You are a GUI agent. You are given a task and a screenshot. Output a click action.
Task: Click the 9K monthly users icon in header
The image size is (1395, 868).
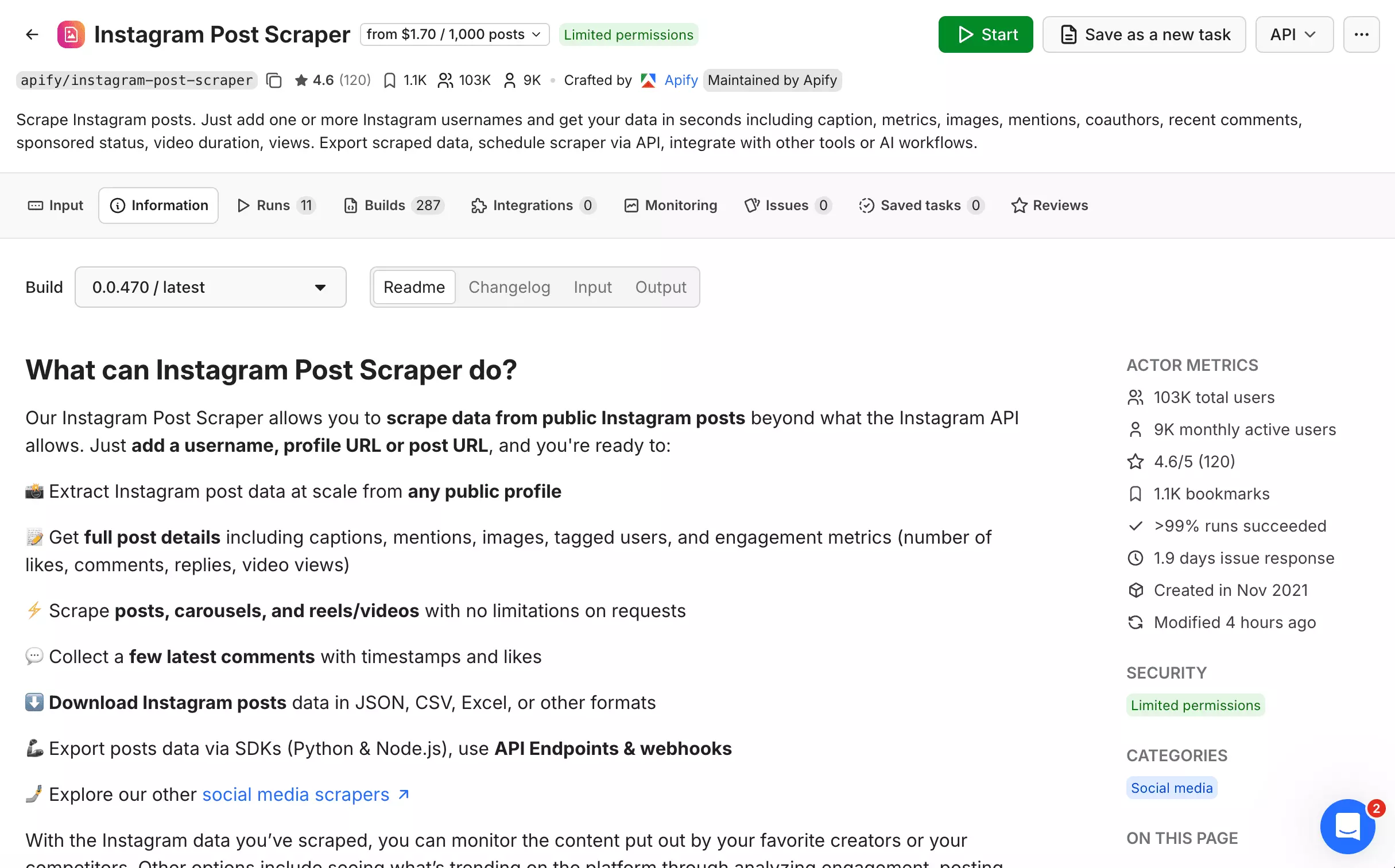click(509, 80)
